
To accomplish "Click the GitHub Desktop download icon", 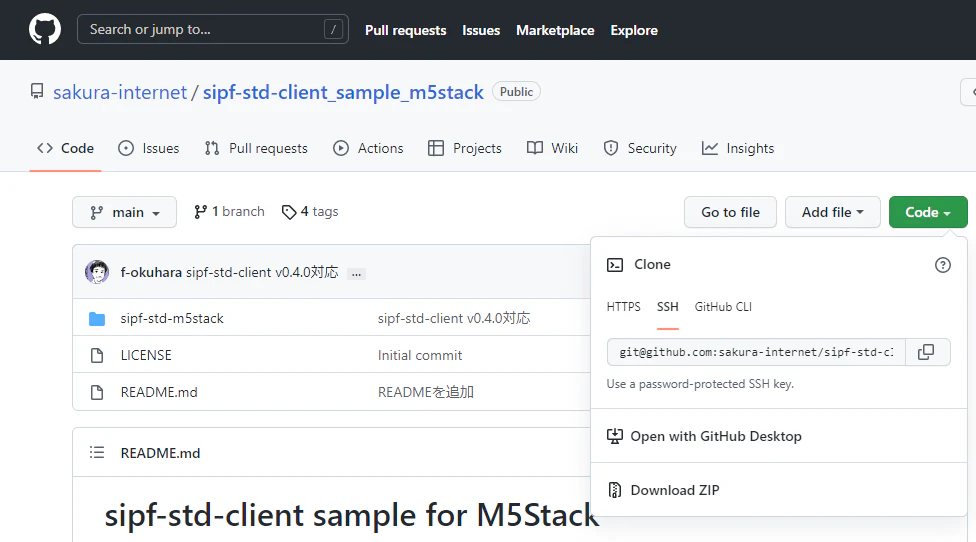I will [x=614, y=436].
